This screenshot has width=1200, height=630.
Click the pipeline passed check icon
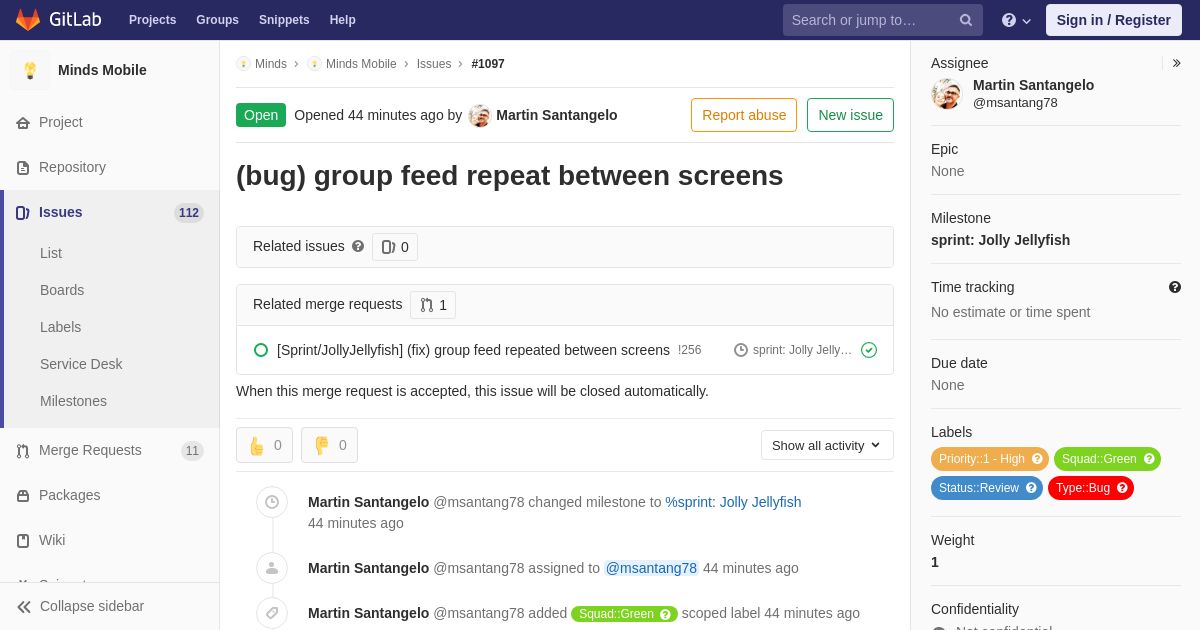pos(869,350)
